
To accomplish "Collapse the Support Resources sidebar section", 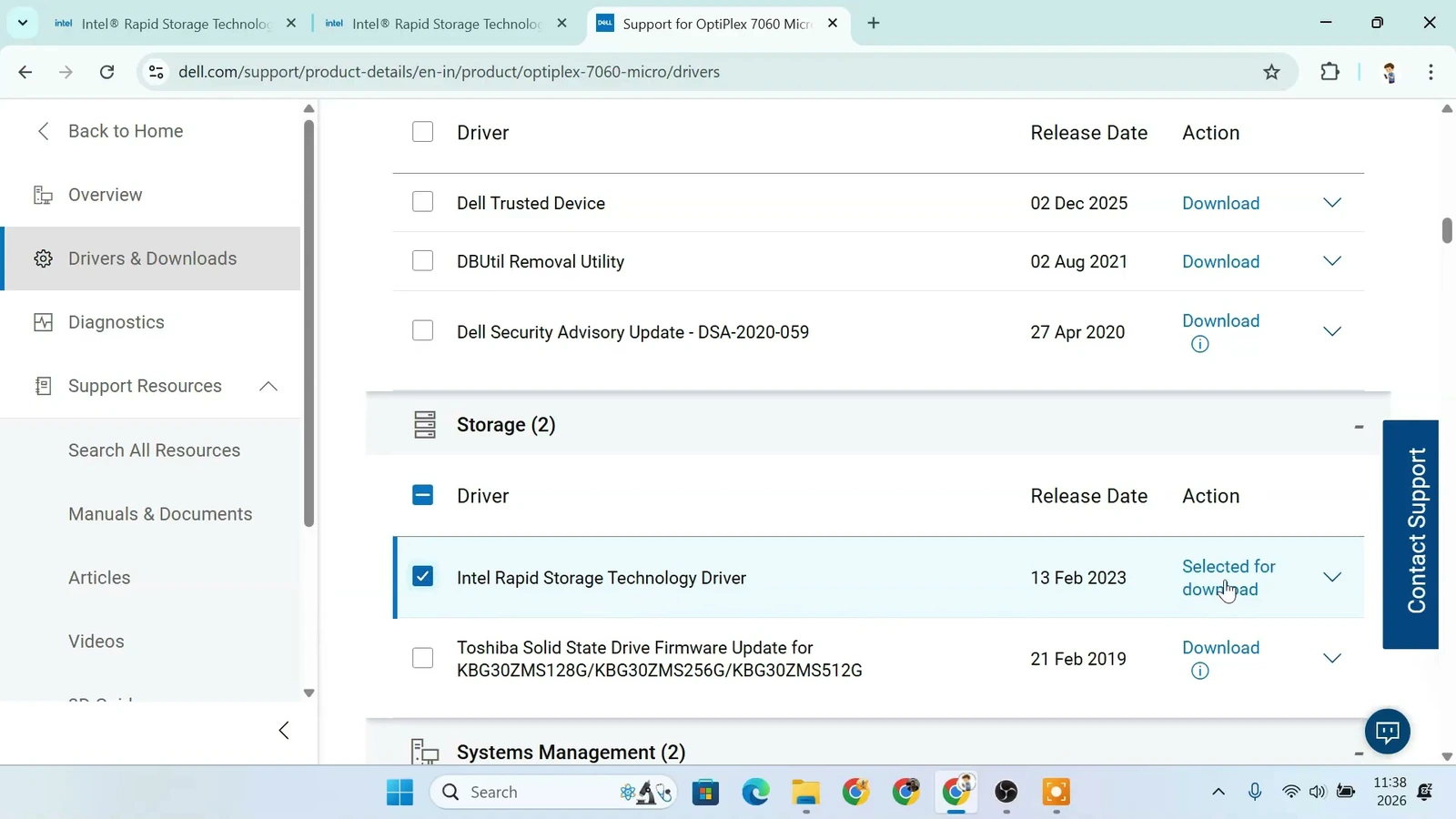I will point(268,386).
